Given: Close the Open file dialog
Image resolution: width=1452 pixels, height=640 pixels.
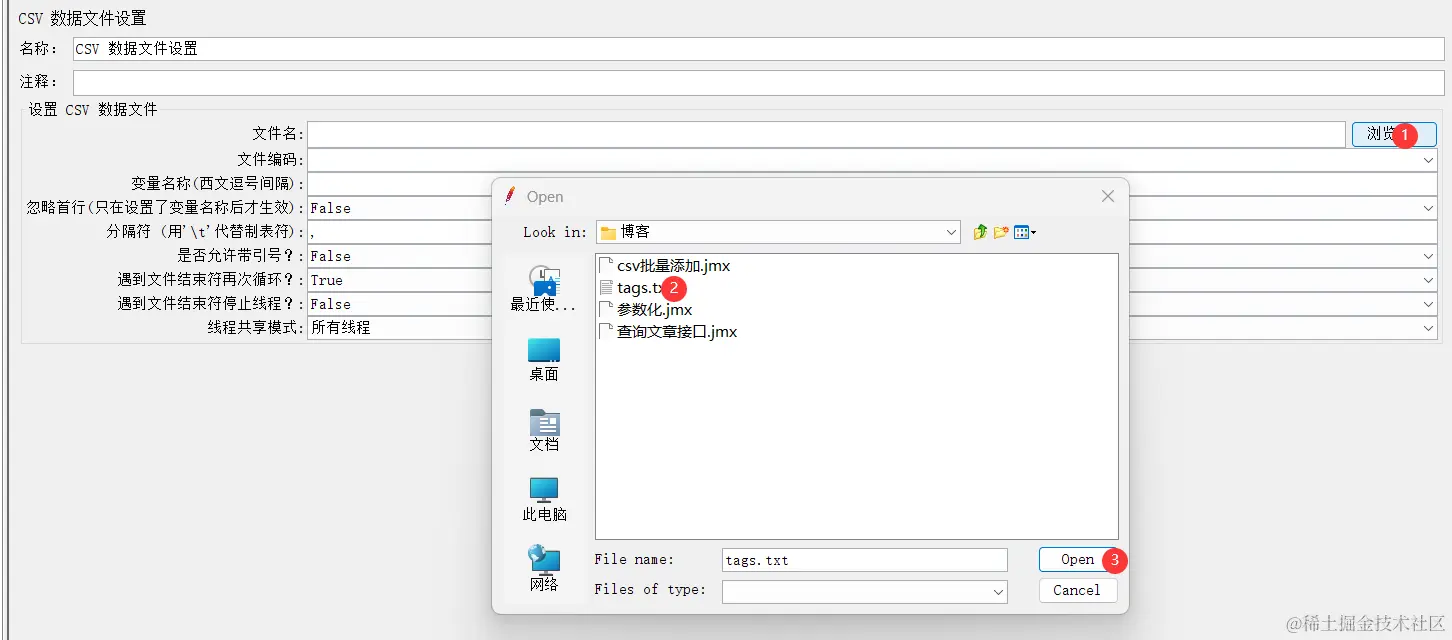Looking at the screenshot, I should click(x=1108, y=197).
